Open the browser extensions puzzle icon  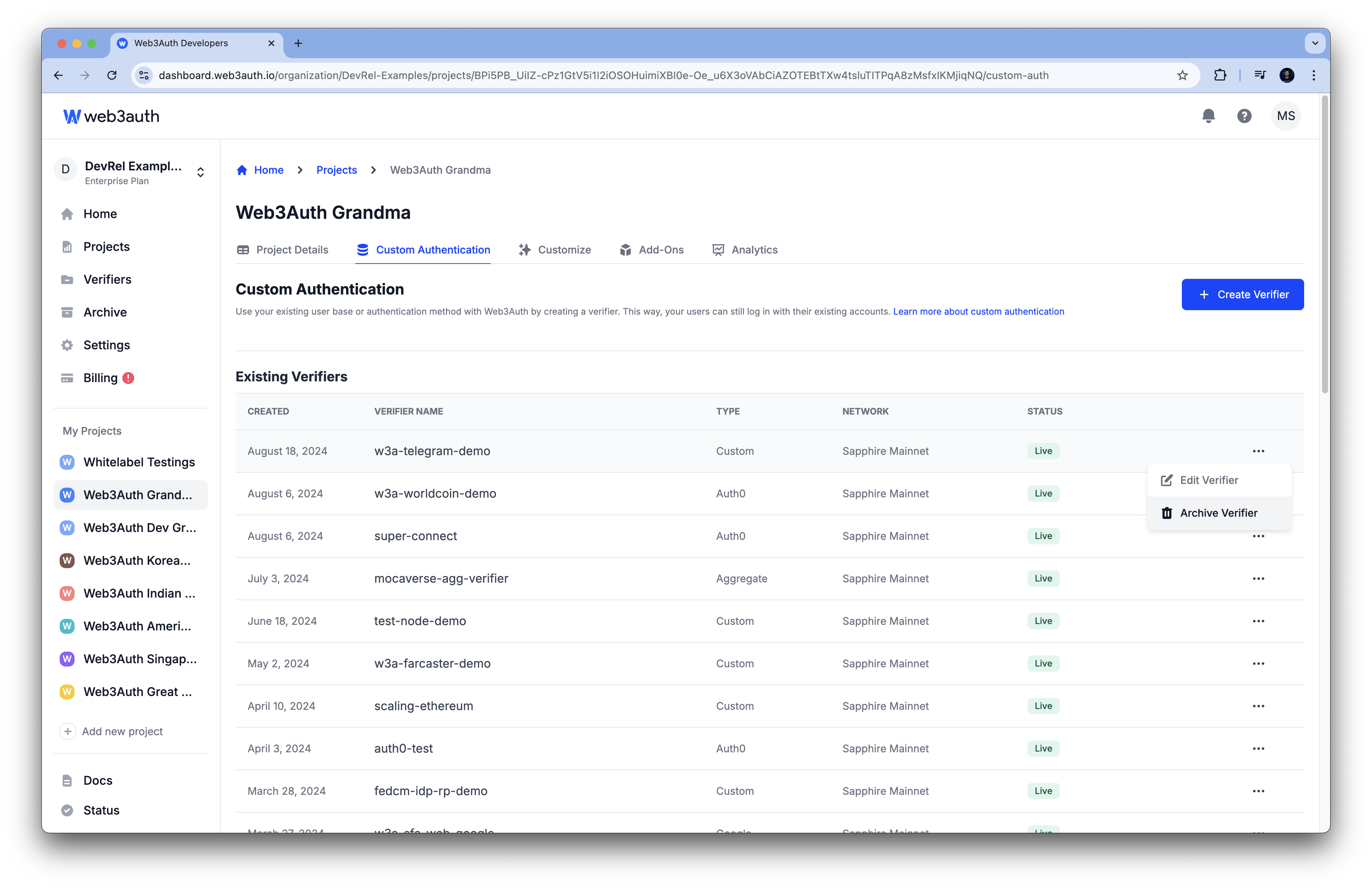[x=1220, y=75]
